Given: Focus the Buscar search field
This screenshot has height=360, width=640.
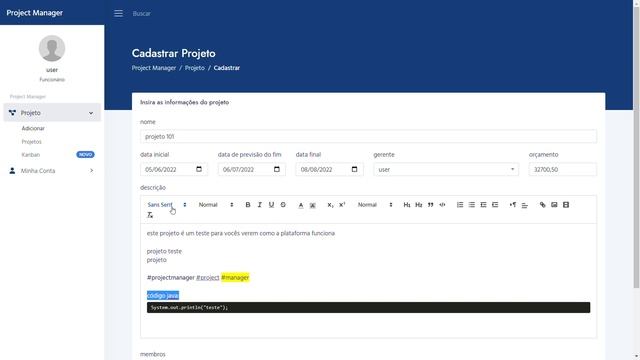Looking at the screenshot, I should (x=142, y=13).
